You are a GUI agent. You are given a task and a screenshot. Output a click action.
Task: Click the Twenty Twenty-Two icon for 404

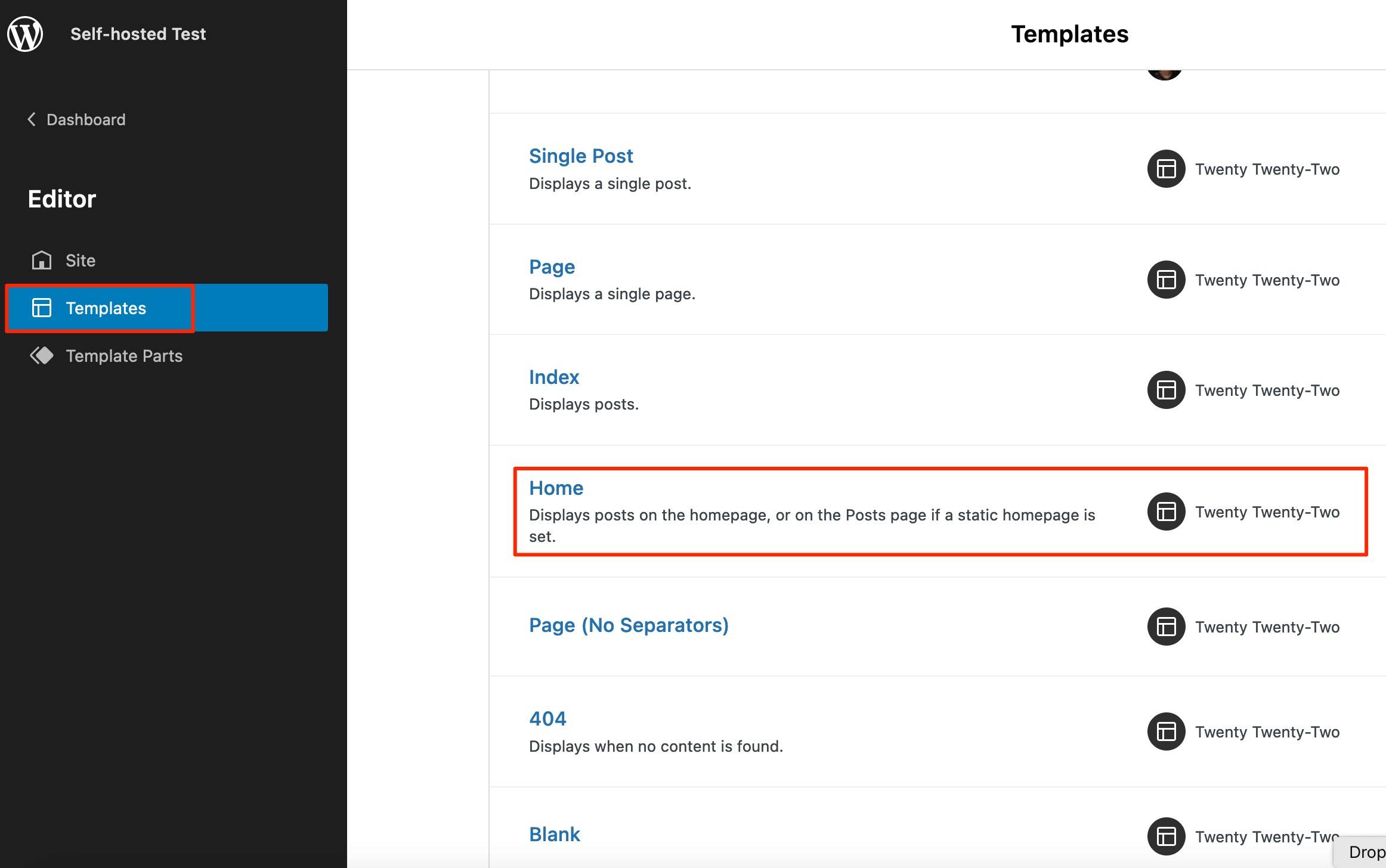[x=1164, y=731]
